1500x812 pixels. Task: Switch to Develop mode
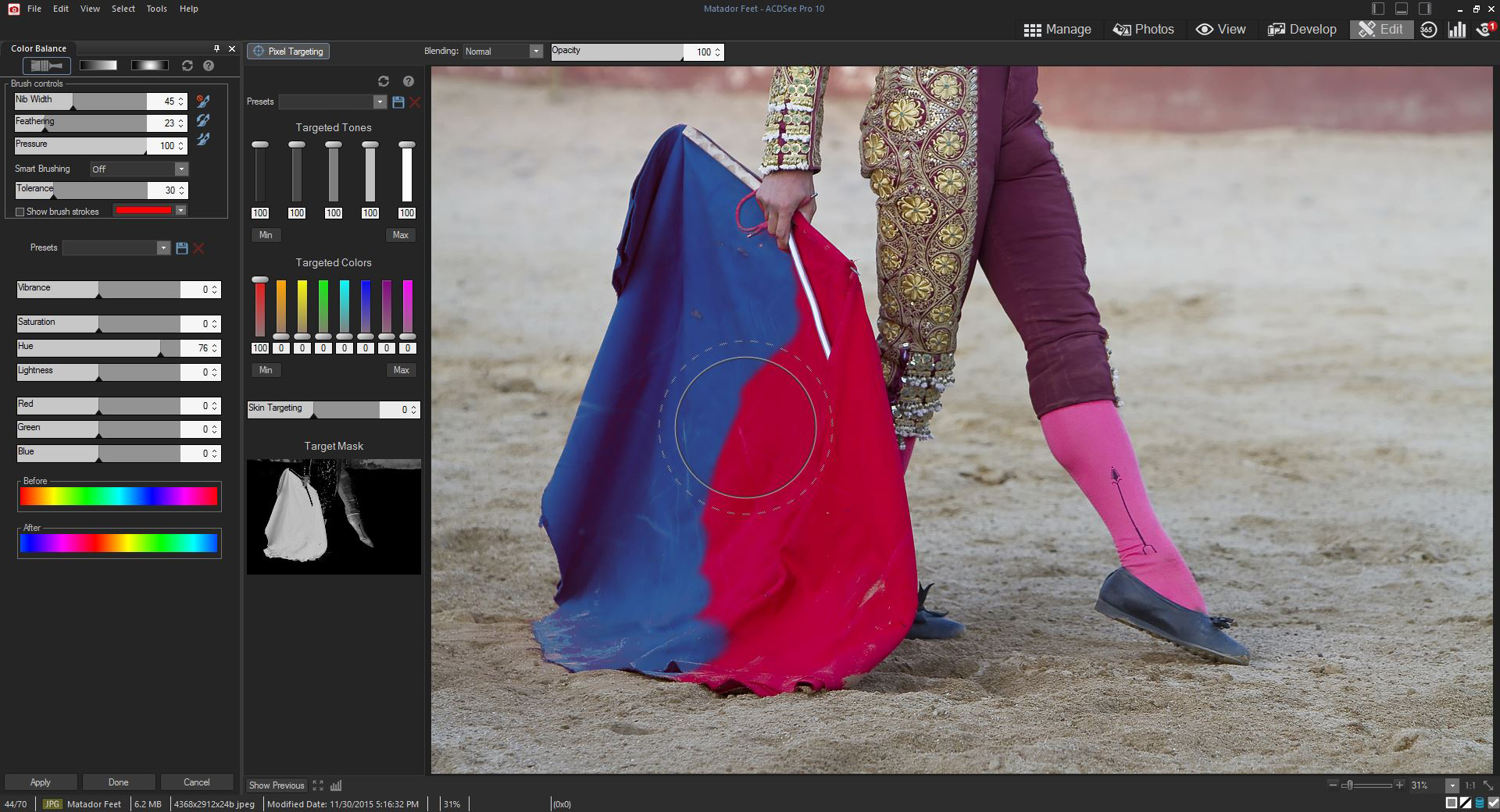1302,30
